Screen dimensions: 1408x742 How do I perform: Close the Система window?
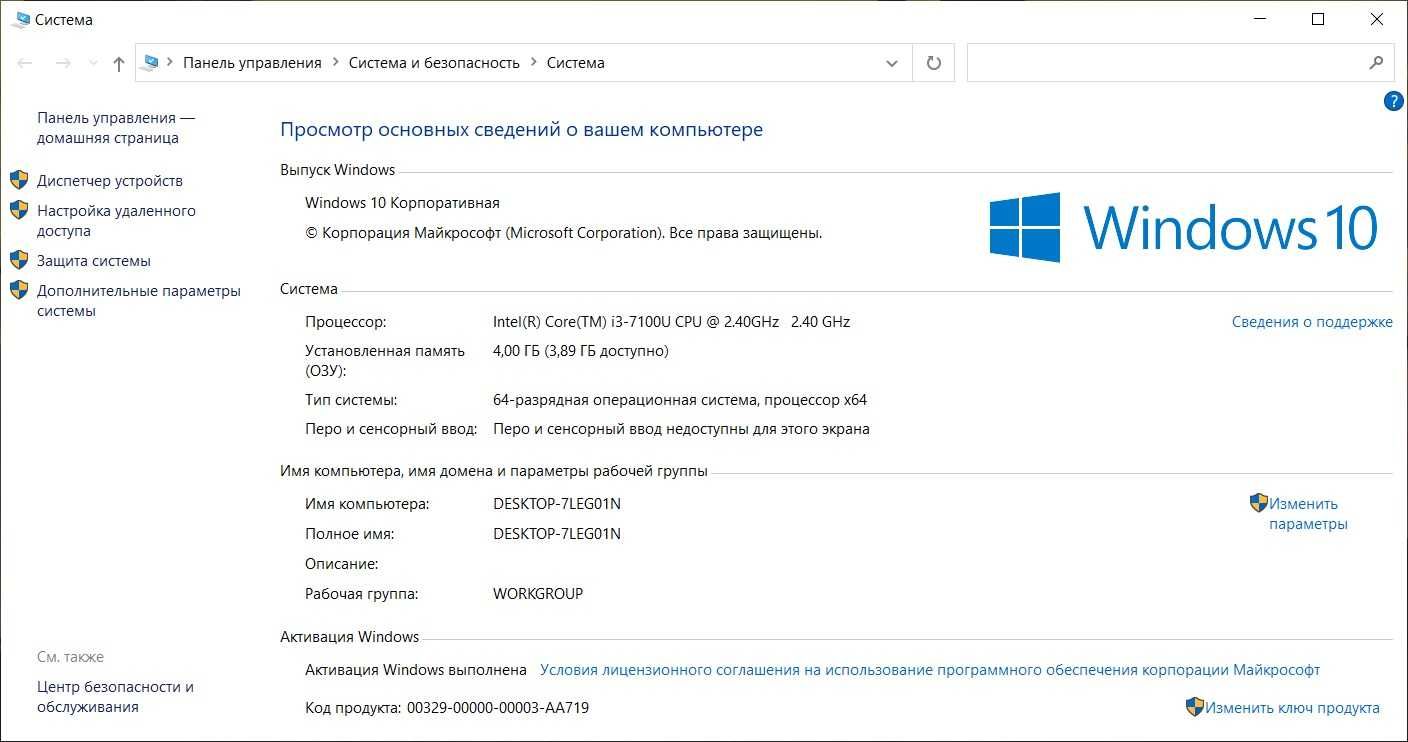(x=1377, y=19)
